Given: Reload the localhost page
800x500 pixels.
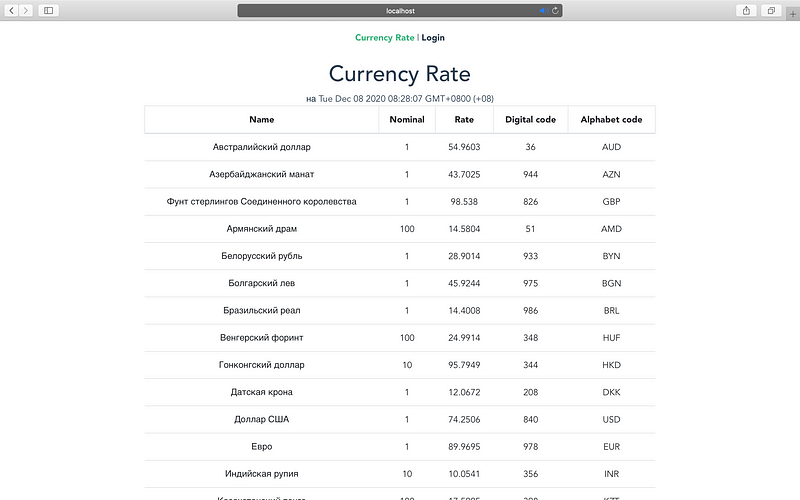Looking at the screenshot, I should [555, 10].
